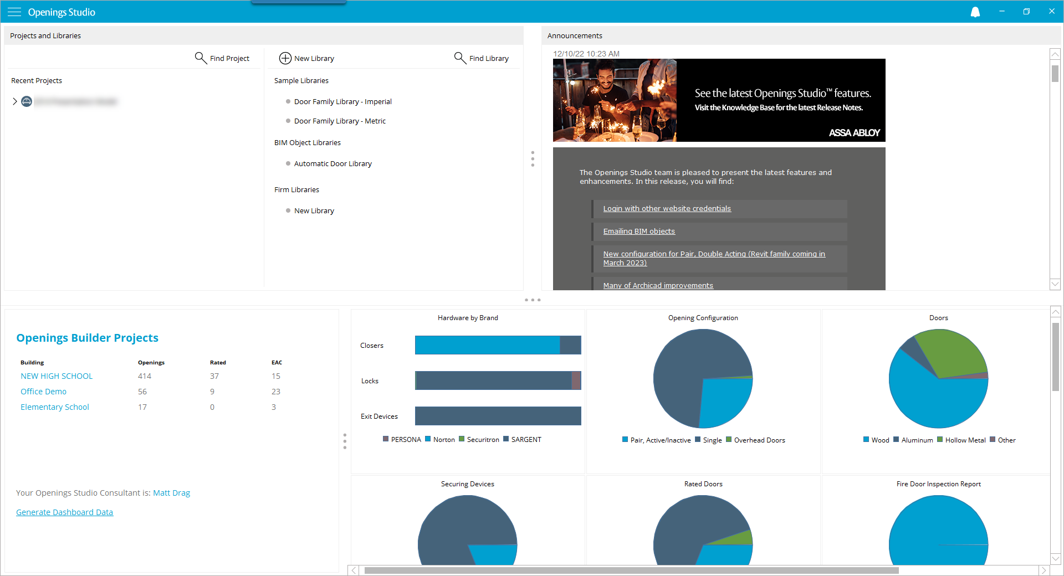This screenshot has height=576, width=1064.
Task: Open the Elementary School project
Action: [55, 407]
